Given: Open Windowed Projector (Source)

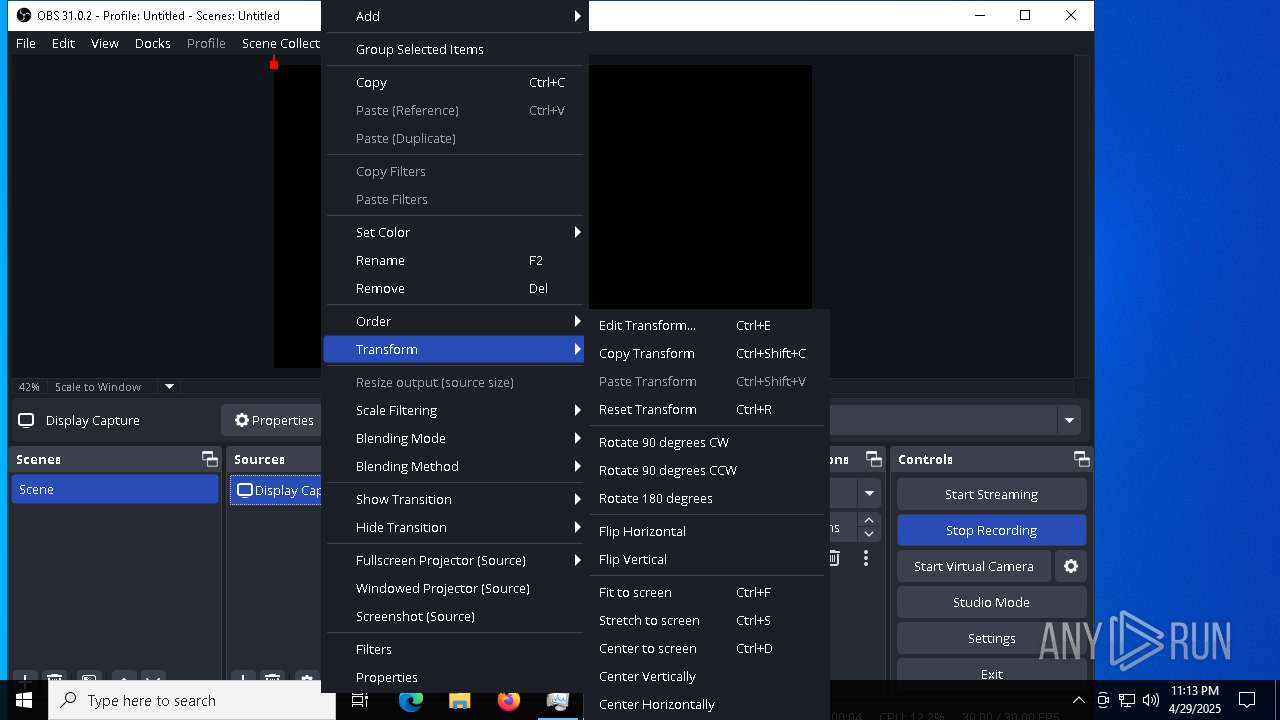Looking at the screenshot, I should tap(454, 588).
